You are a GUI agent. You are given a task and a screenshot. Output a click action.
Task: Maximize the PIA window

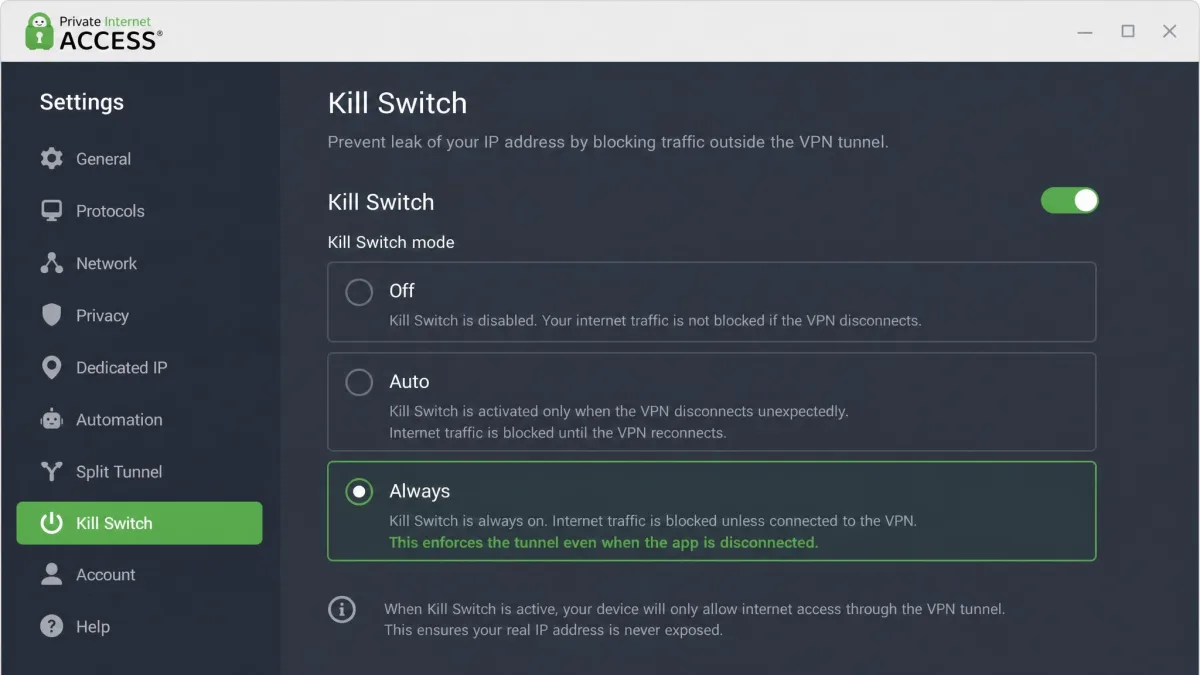click(x=1128, y=32)
